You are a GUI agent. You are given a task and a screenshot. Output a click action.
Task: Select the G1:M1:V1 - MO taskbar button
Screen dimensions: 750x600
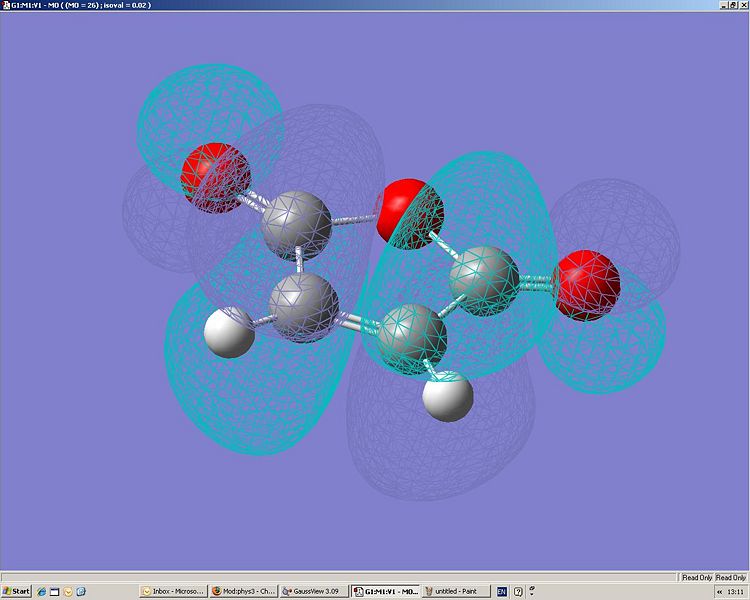pos(386,591)
